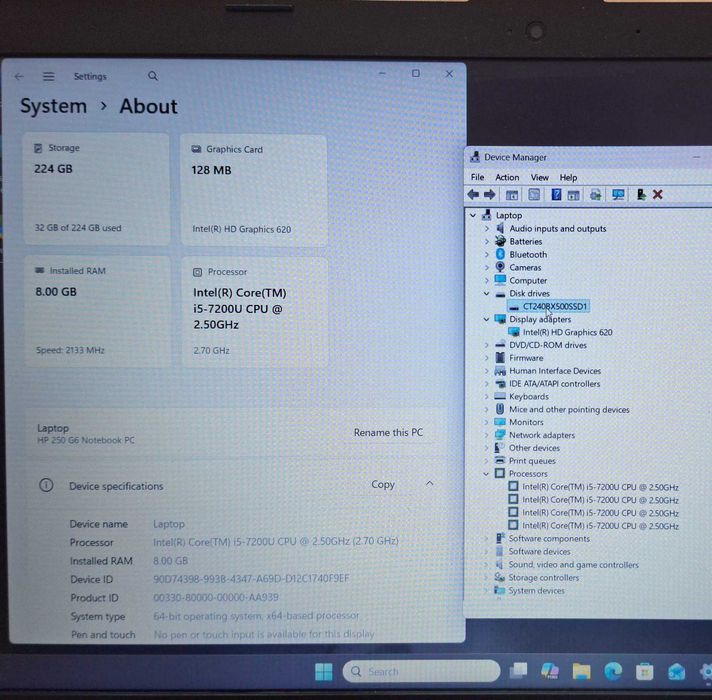Collapse the Laptop root node
Screen dimensions: 712x700
pos(473,215)
